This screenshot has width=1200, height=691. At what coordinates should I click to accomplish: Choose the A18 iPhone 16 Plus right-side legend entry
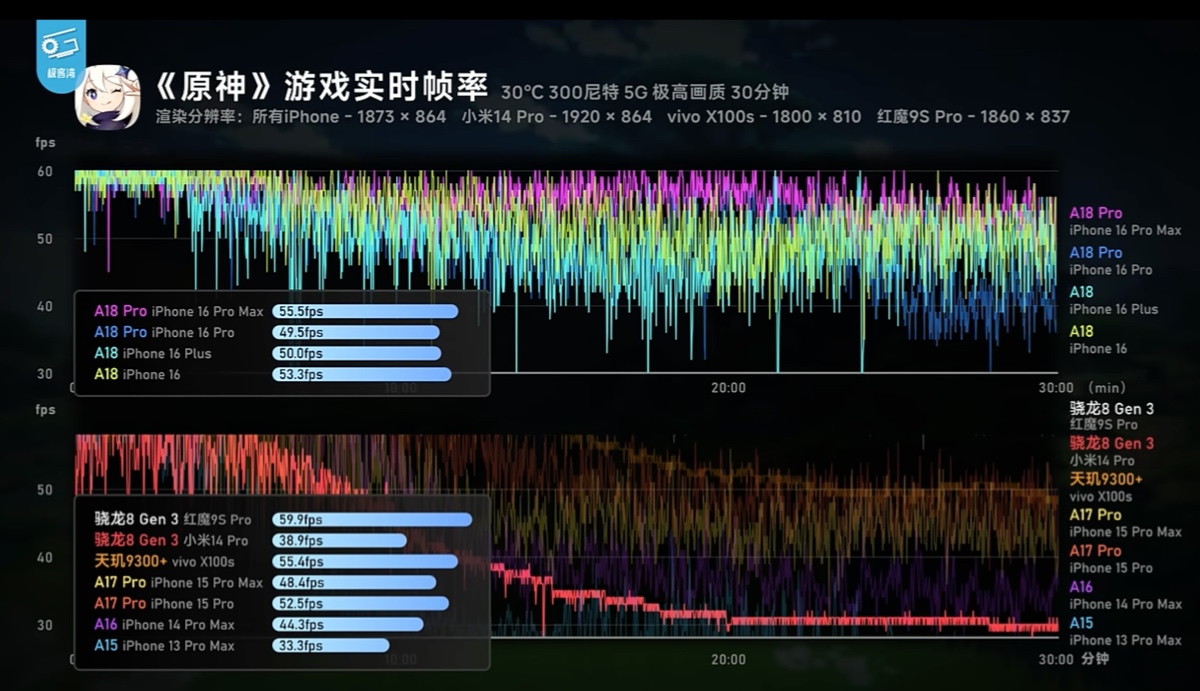tap(1113, 300)
